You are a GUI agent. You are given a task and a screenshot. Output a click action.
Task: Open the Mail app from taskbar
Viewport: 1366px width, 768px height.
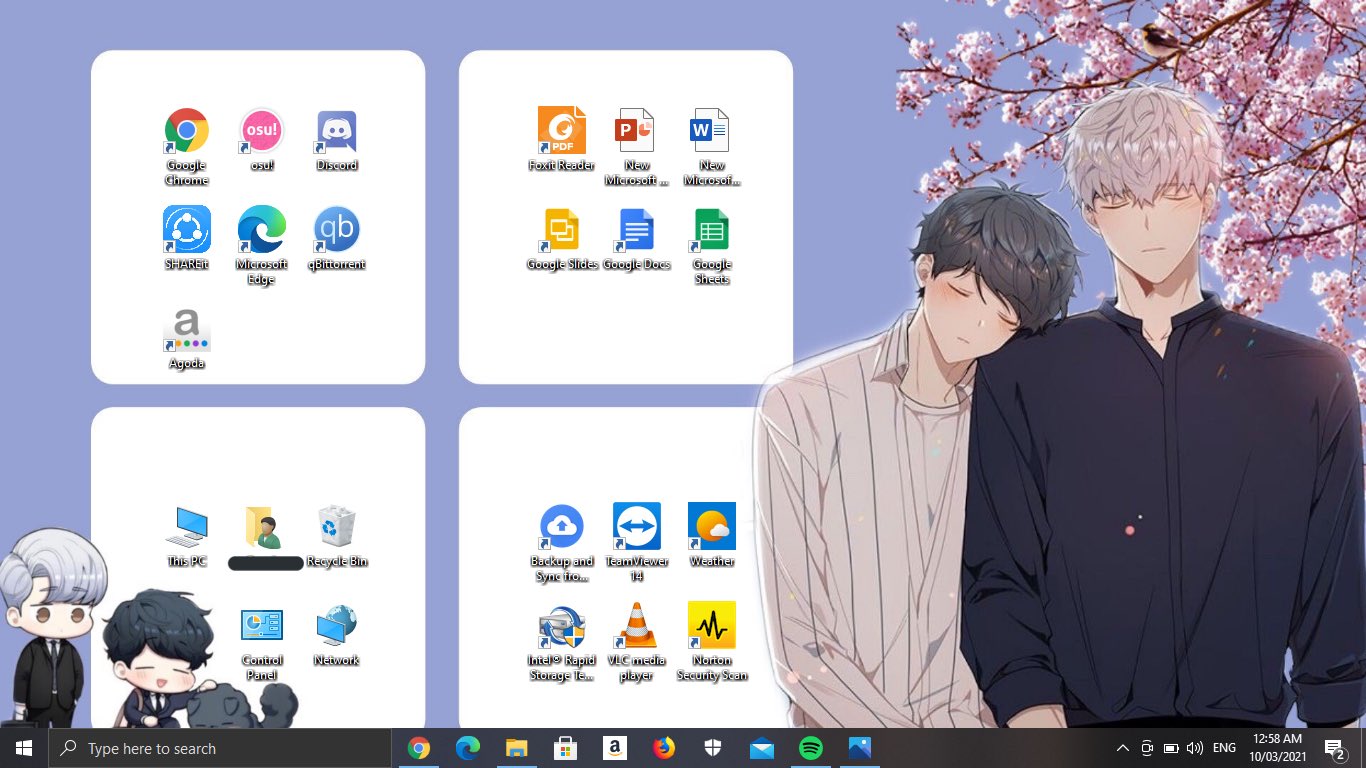pos(762,748)
